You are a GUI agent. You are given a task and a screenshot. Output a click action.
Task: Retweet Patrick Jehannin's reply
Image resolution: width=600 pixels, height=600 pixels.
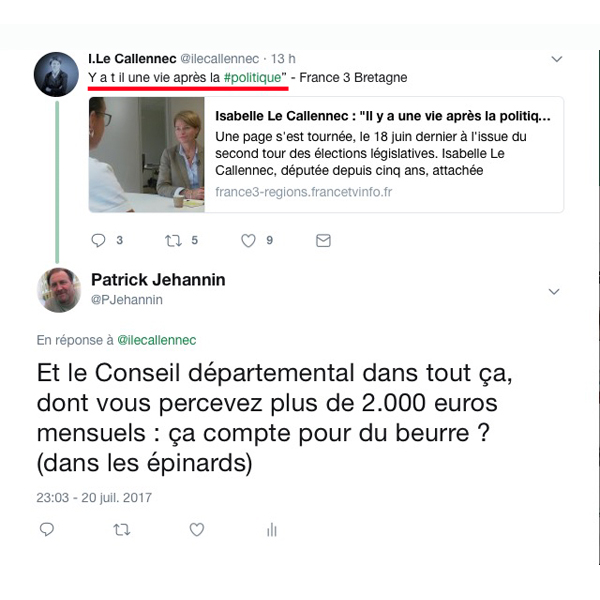(122, 530)
